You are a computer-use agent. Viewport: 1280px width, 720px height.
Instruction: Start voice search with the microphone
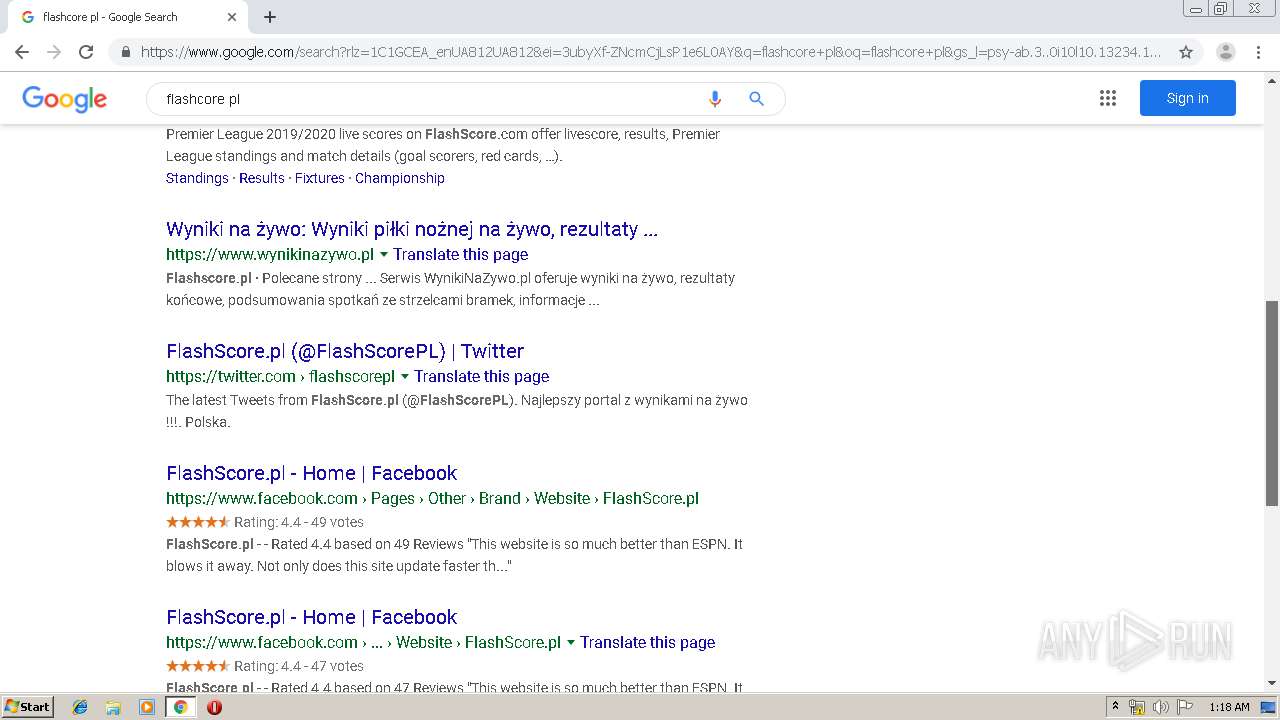tap(714, 99)
